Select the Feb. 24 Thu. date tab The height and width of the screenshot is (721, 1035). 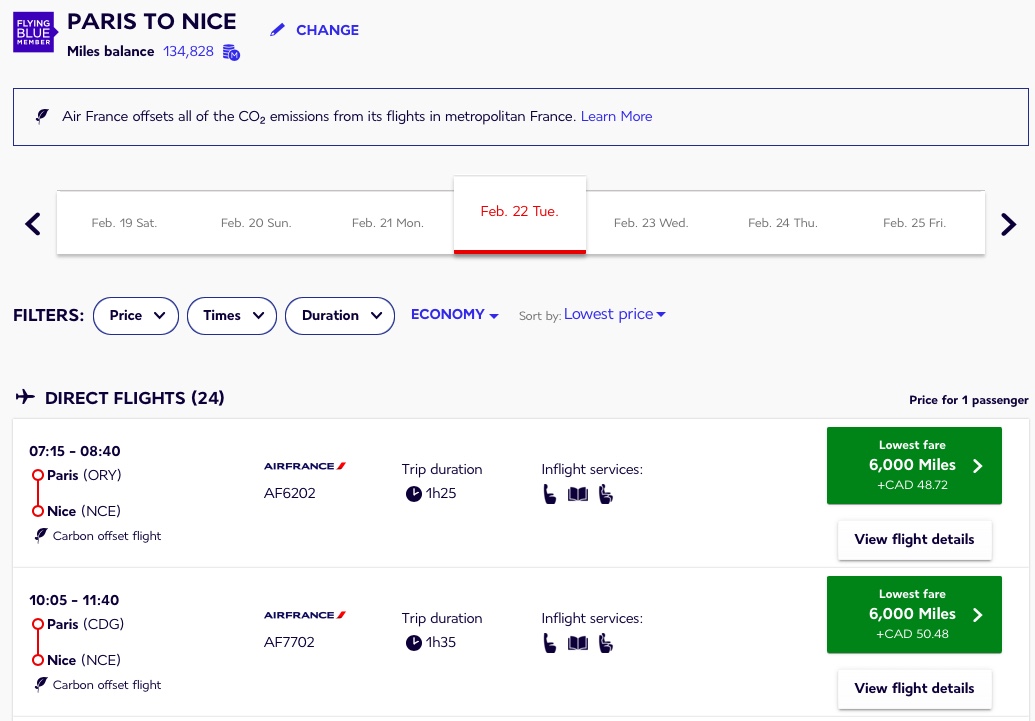click(783, 223)
